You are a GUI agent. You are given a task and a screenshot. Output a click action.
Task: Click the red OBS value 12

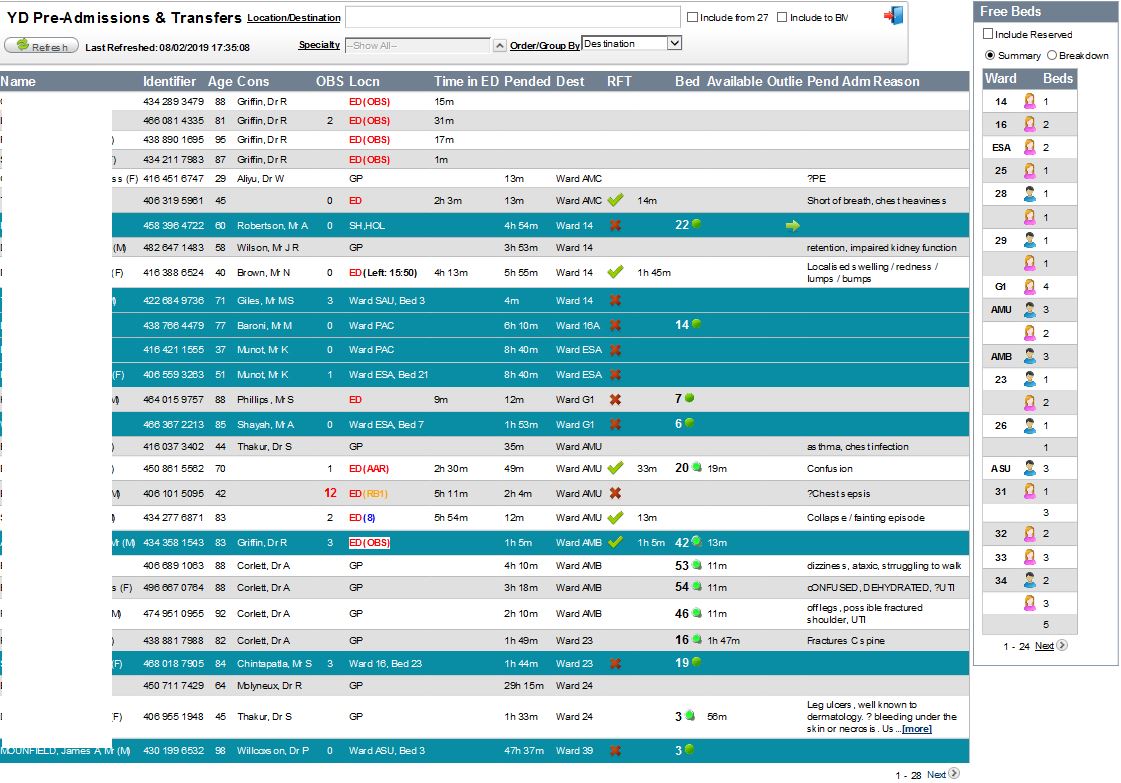click(x=330, y=493)
